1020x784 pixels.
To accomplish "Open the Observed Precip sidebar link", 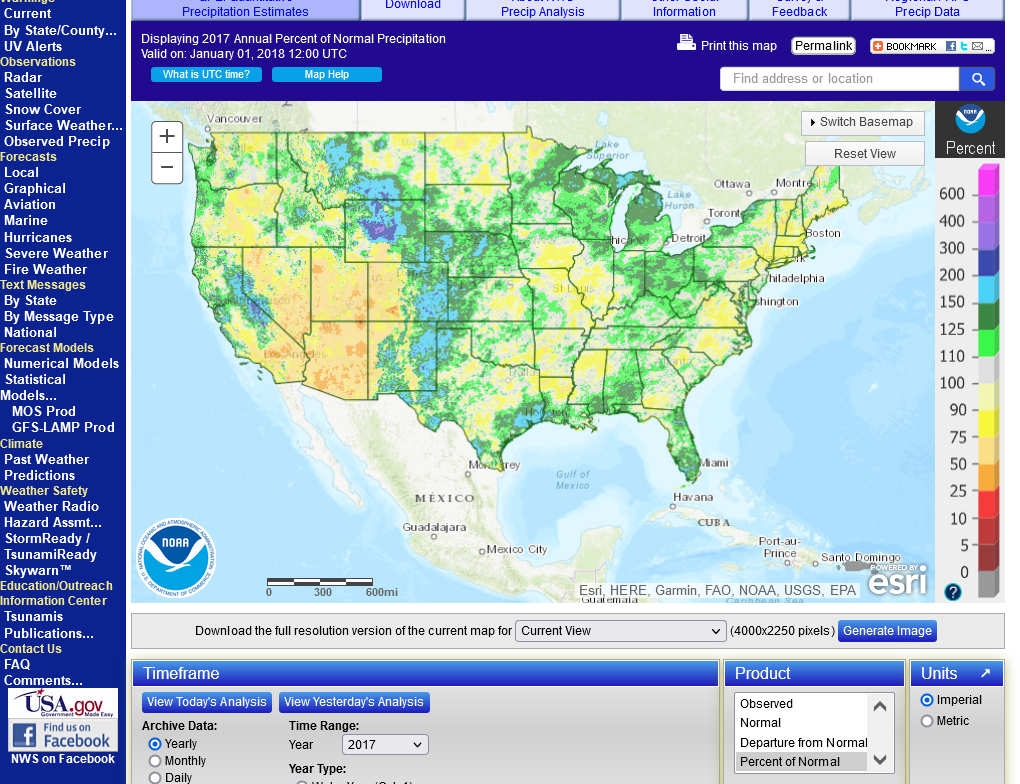I will pyautogui.click(x=57, y=142).
